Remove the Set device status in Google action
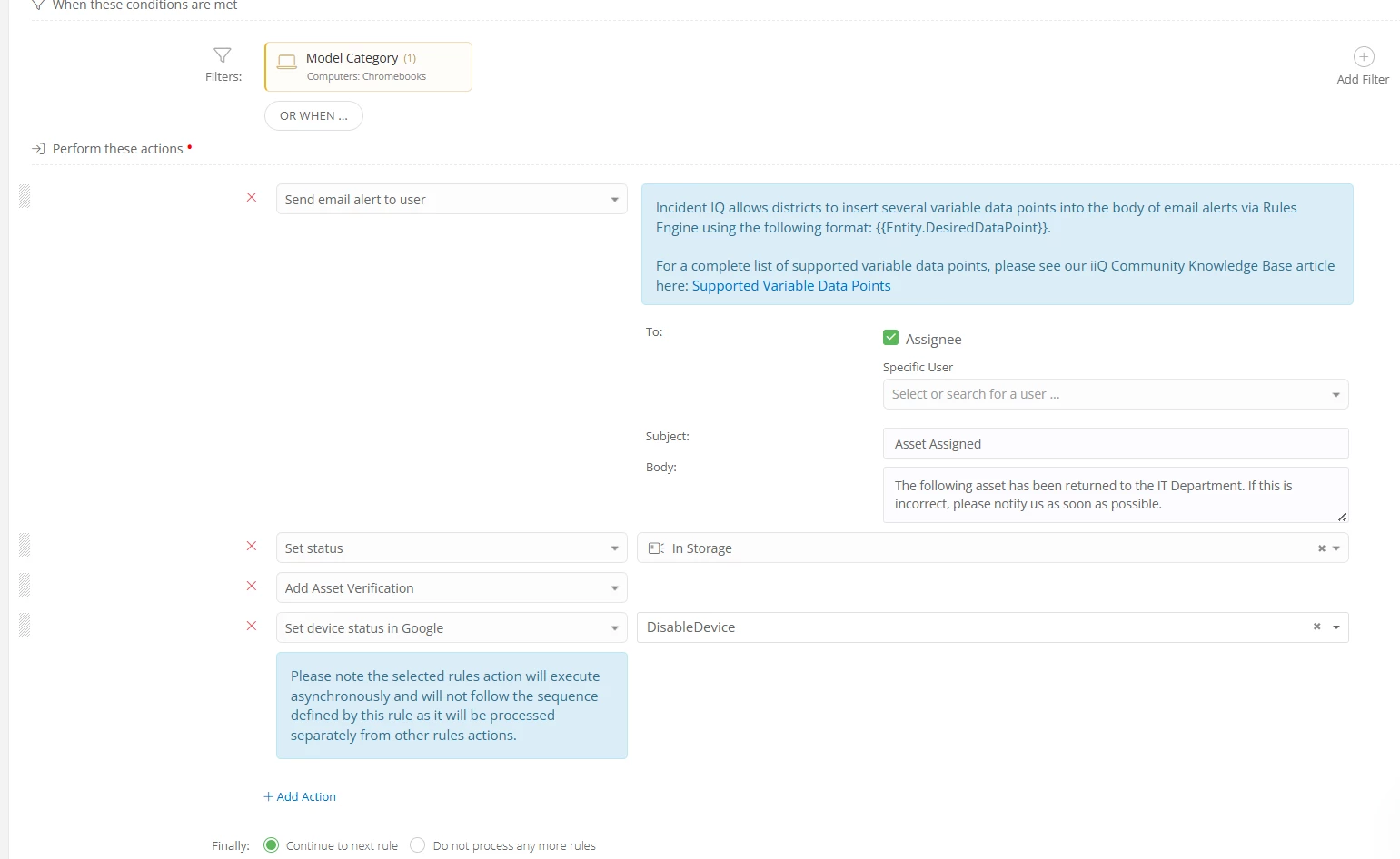 coord(252,626)
